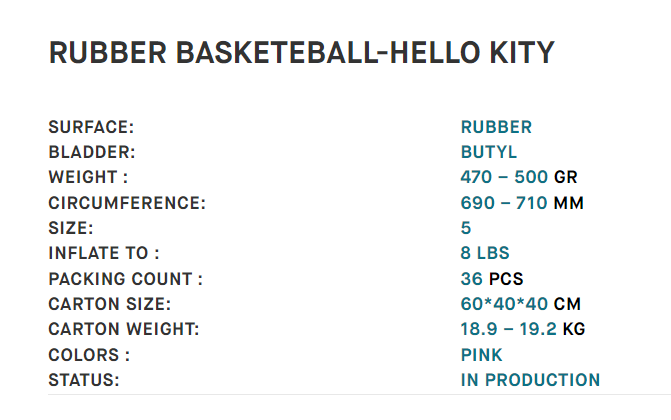
Task: Click the PACKING COUNT label
Action: (x=125, y=279)
